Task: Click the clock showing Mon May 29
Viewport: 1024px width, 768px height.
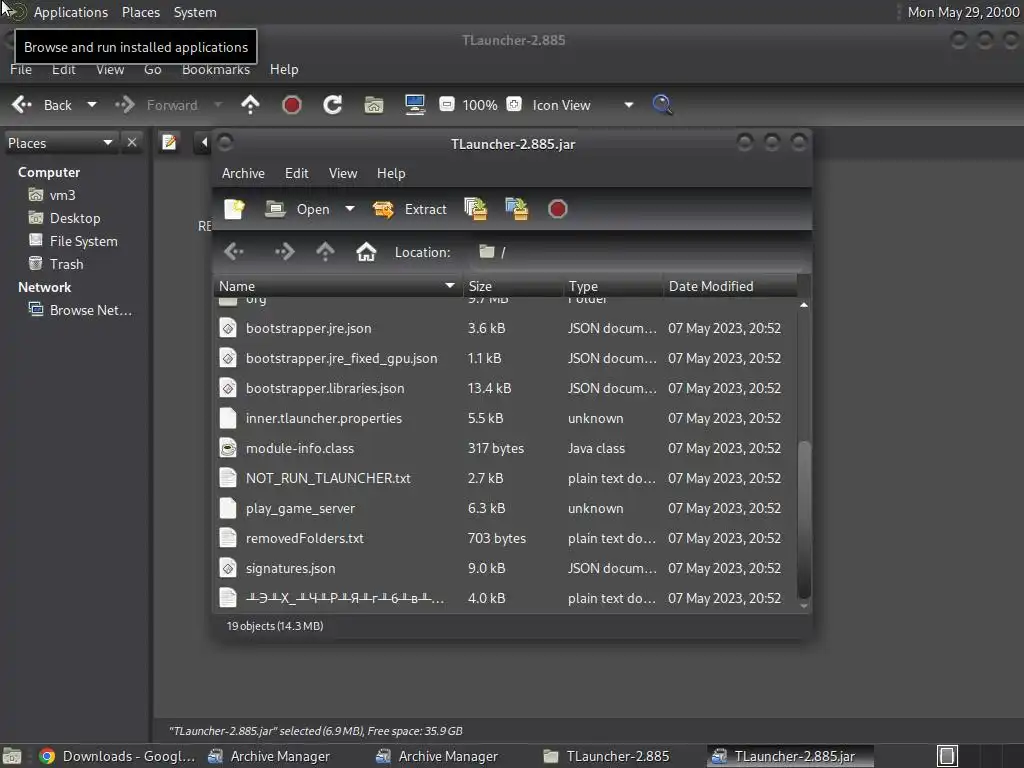Action: pos(963,12)
